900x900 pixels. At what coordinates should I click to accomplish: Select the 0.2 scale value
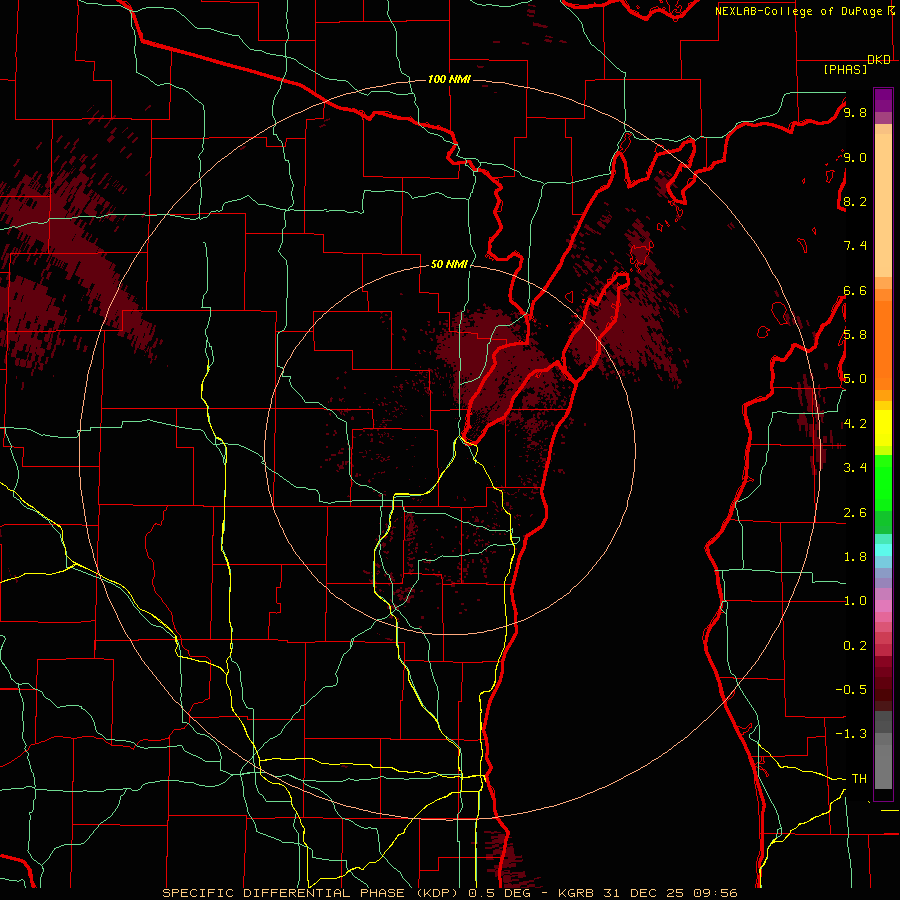pyautogui.click(x=855, y=646)
